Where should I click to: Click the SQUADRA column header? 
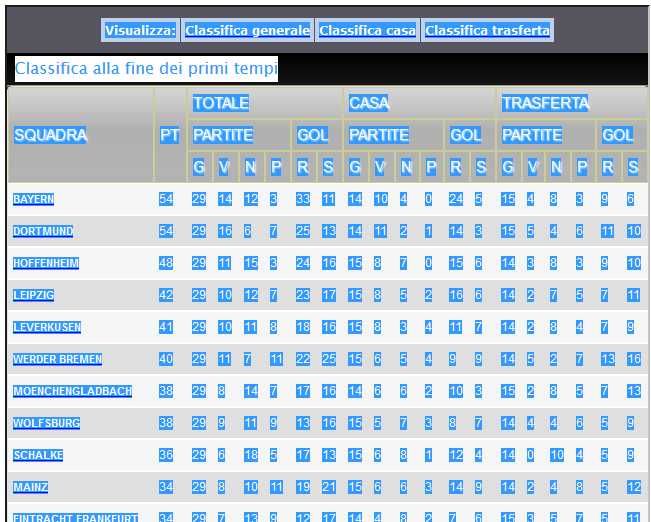pos(50,135)
